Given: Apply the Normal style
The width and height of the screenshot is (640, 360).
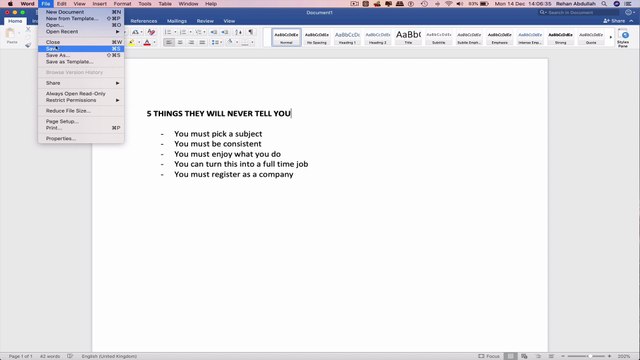Looking at the screenshot, I should (x=286, y=37).
